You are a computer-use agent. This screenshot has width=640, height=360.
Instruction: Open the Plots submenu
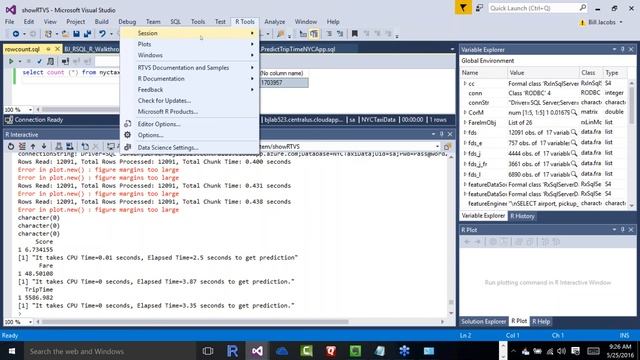[x=189, y=44]
